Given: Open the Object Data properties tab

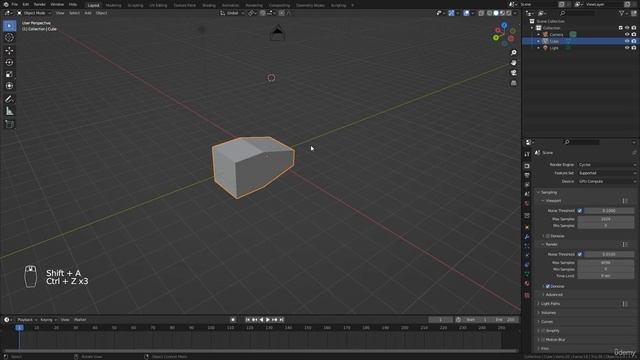Looking at the screenshot, I should pos(527,274).
